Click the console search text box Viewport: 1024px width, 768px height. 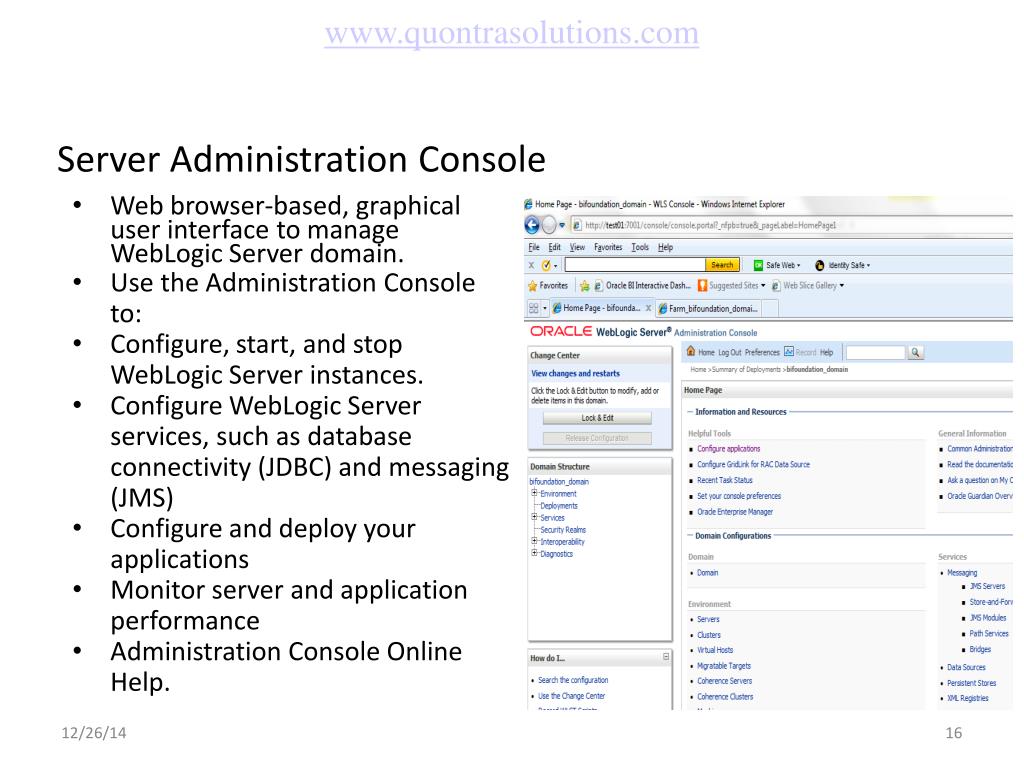click(x=876, y=353)
